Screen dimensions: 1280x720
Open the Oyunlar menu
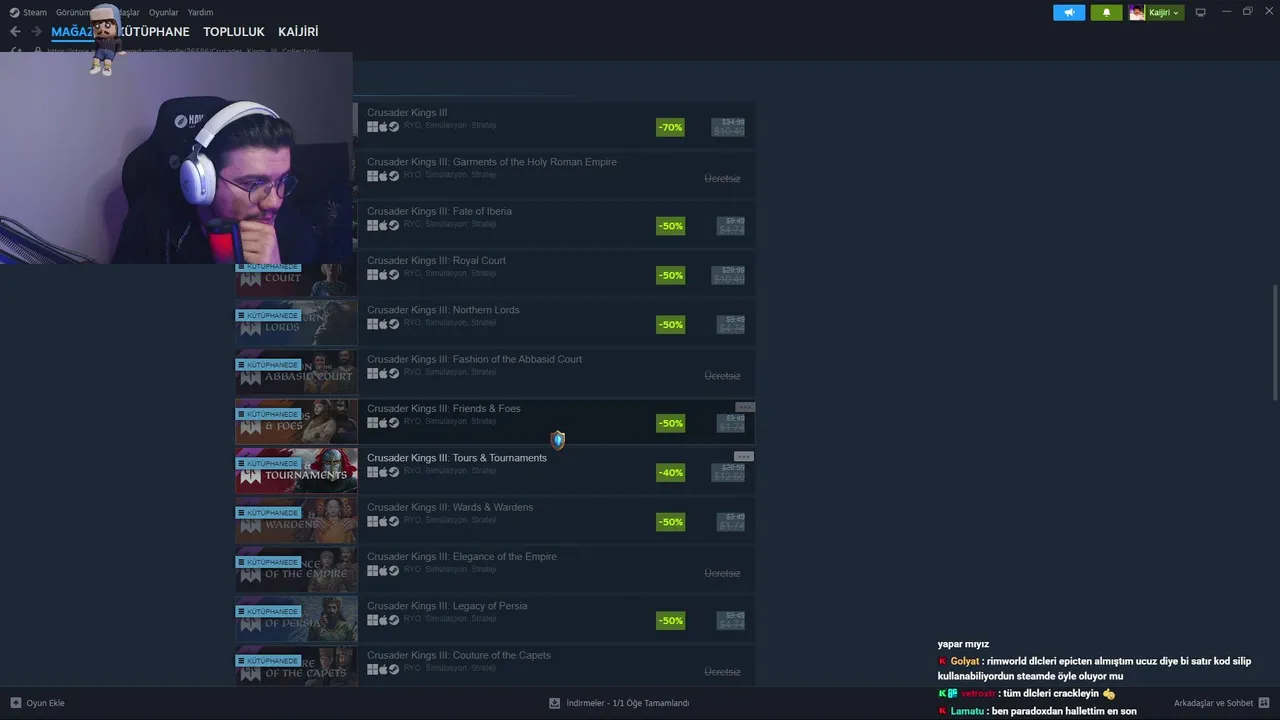point(163,12)
